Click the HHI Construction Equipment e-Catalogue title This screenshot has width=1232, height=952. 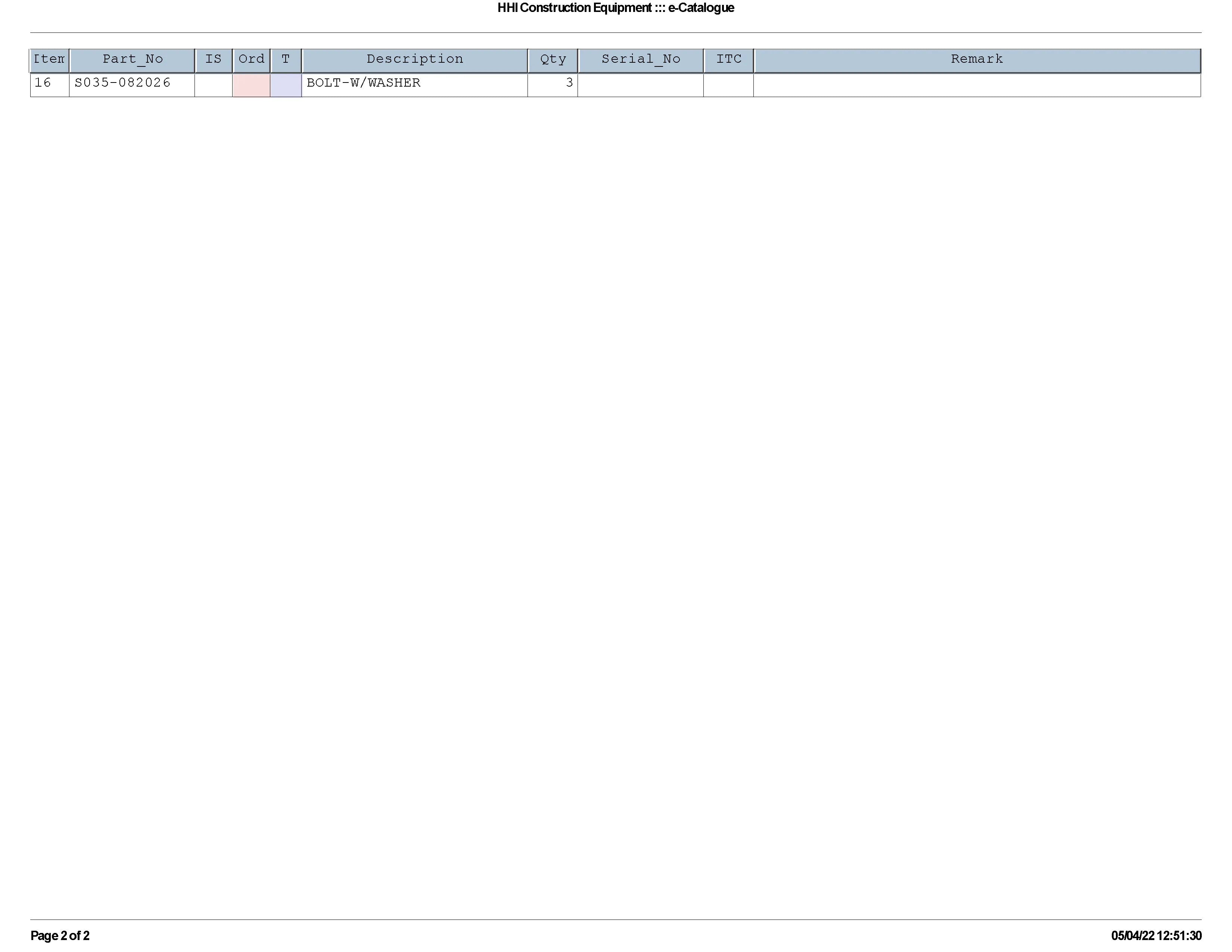click(x=615, y=8)
